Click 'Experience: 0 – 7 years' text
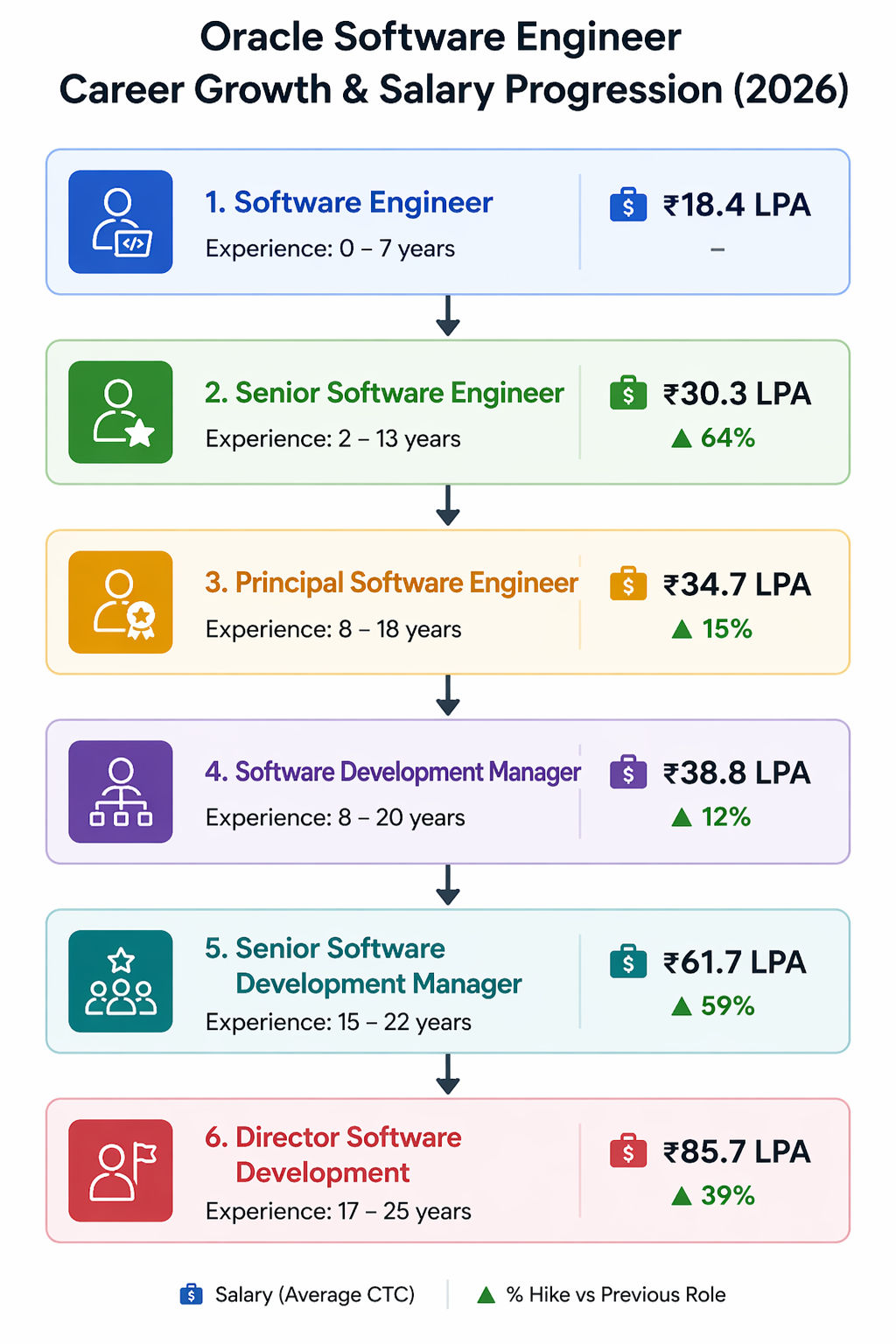The image size is (896, 1344). click(330, 249)
